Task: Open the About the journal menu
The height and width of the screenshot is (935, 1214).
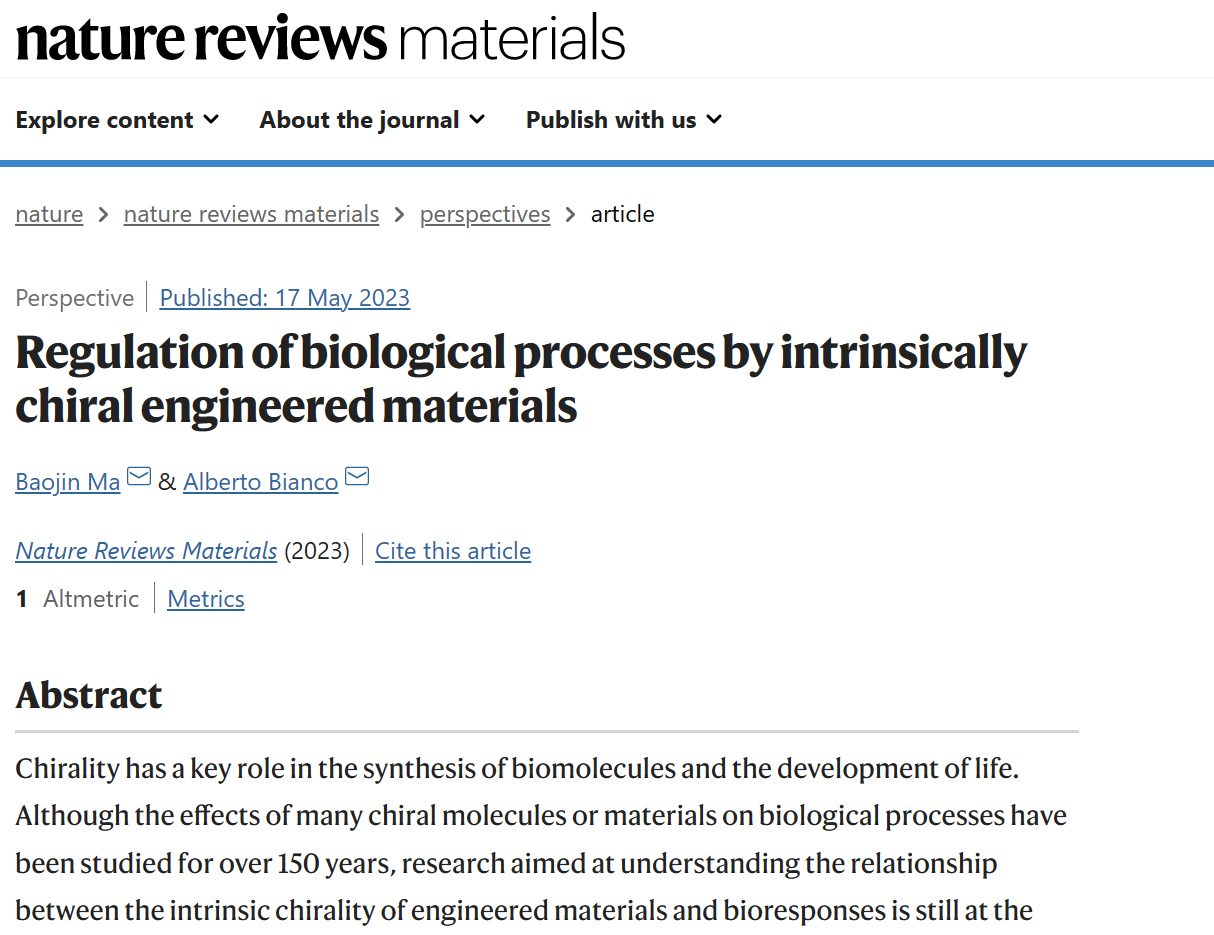Action: tap(372, 120)
